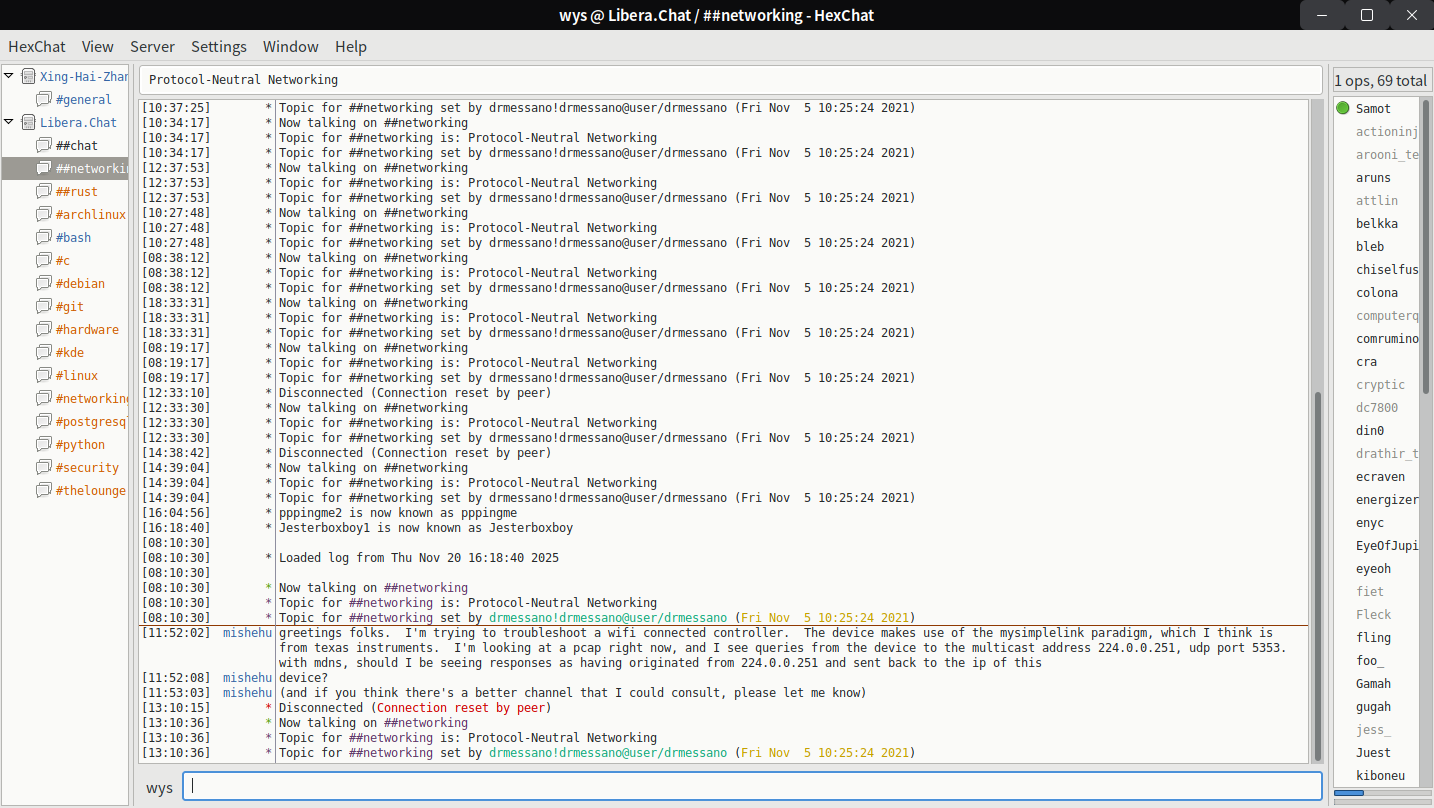Switch to the #debian channel
Image resolution: width=1434 pixels, height=808 pixels.
(80, 283)
